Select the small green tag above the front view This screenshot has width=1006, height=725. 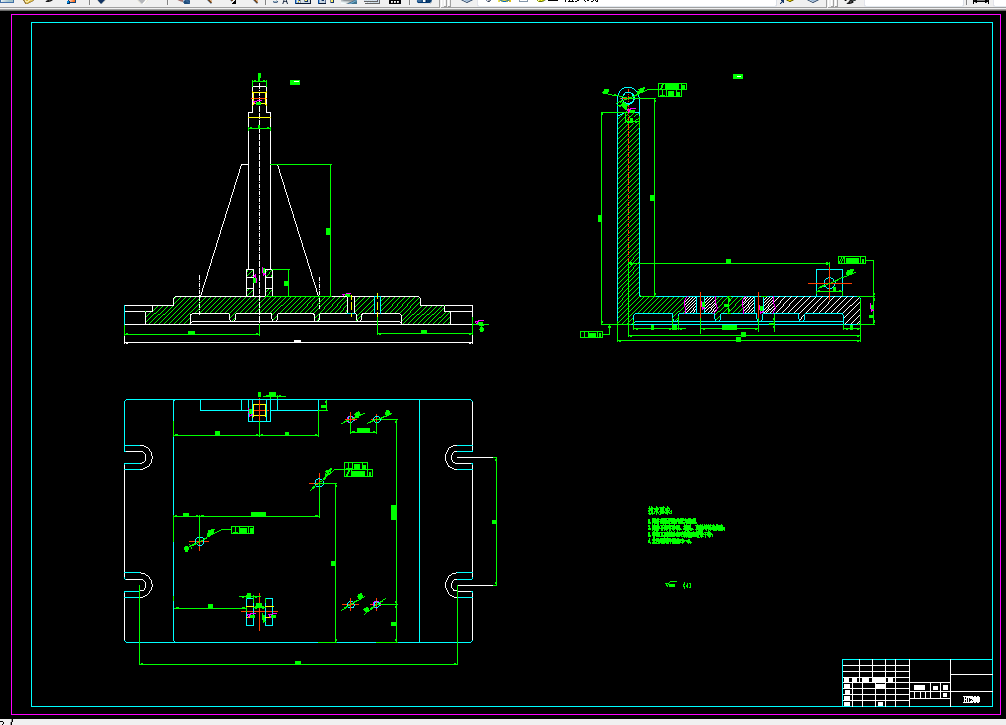(295, 82)
